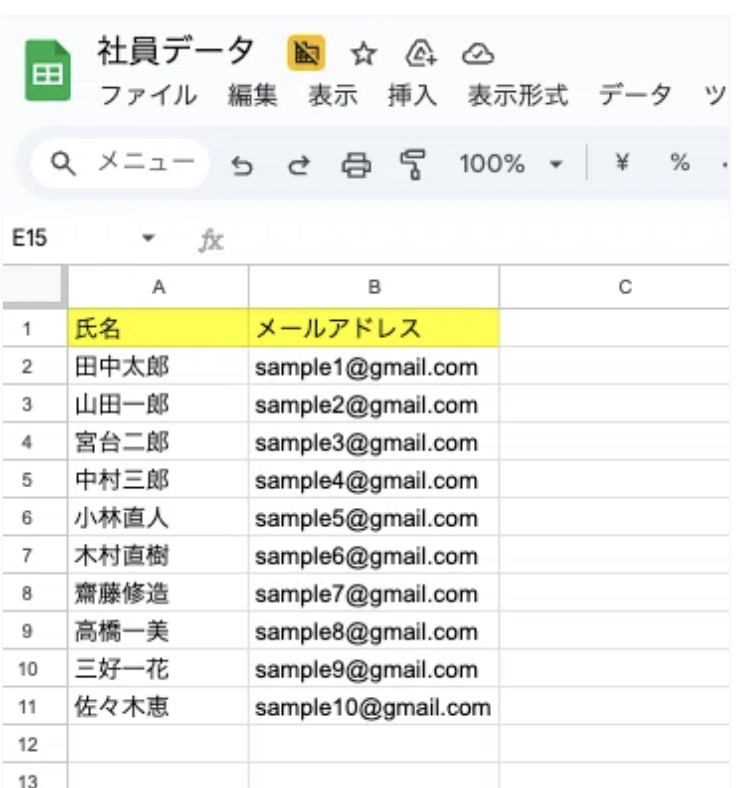The width and height of the screenshot is (738, 788).
Task: Click the add to Drive icon
Action: pos(421,54)
